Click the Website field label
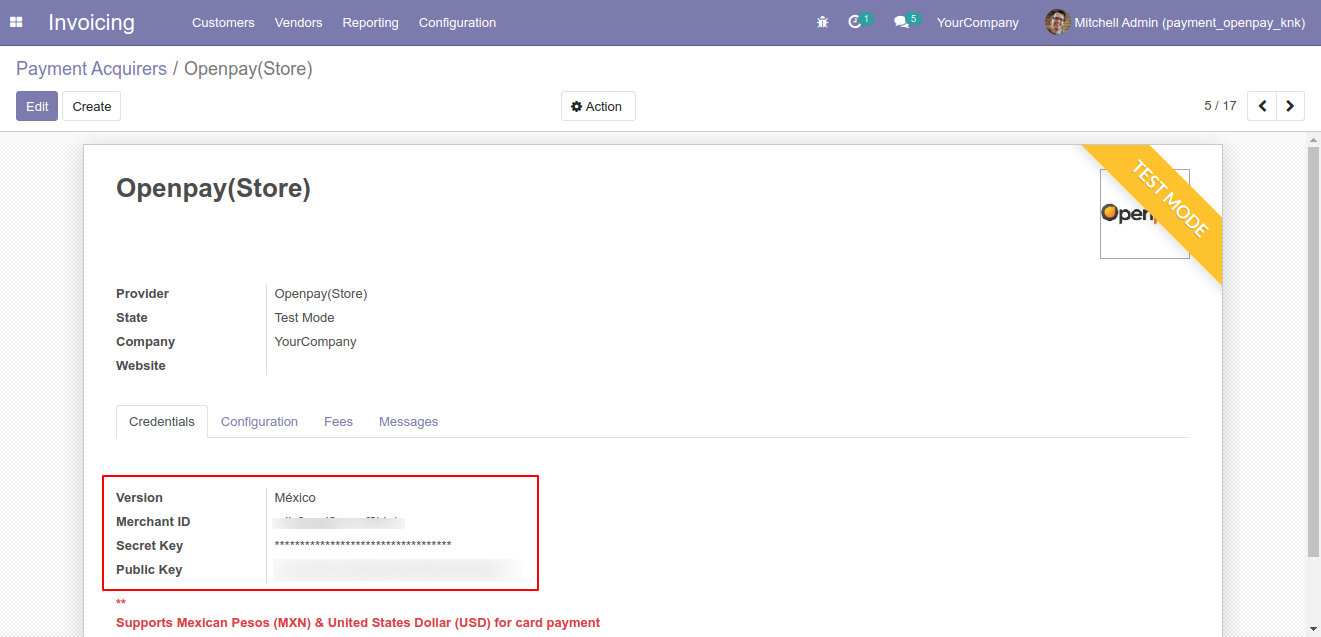The width and height of the screenshot is (1321, 637). pyautogui.click(x=141, y=366)
